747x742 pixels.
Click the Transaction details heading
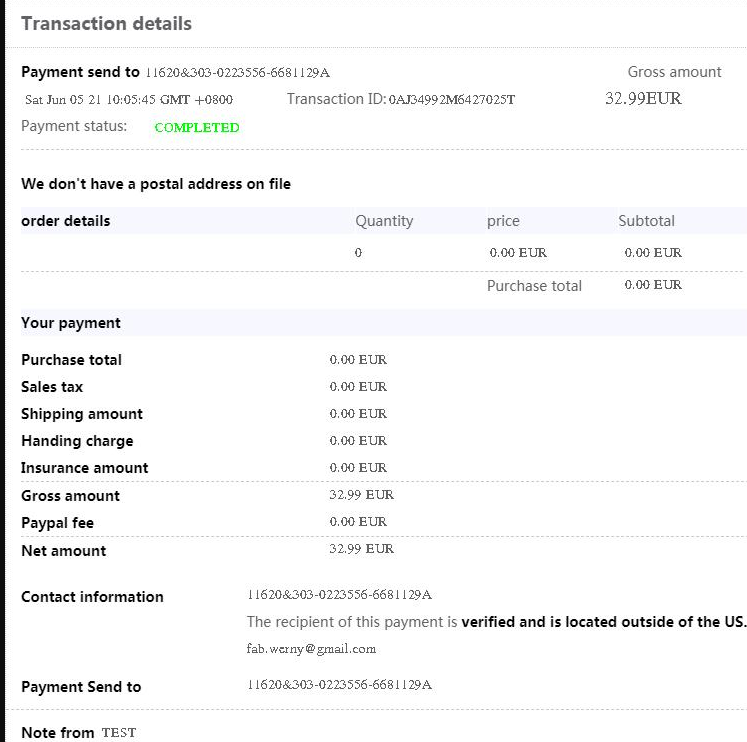[106, 23]
